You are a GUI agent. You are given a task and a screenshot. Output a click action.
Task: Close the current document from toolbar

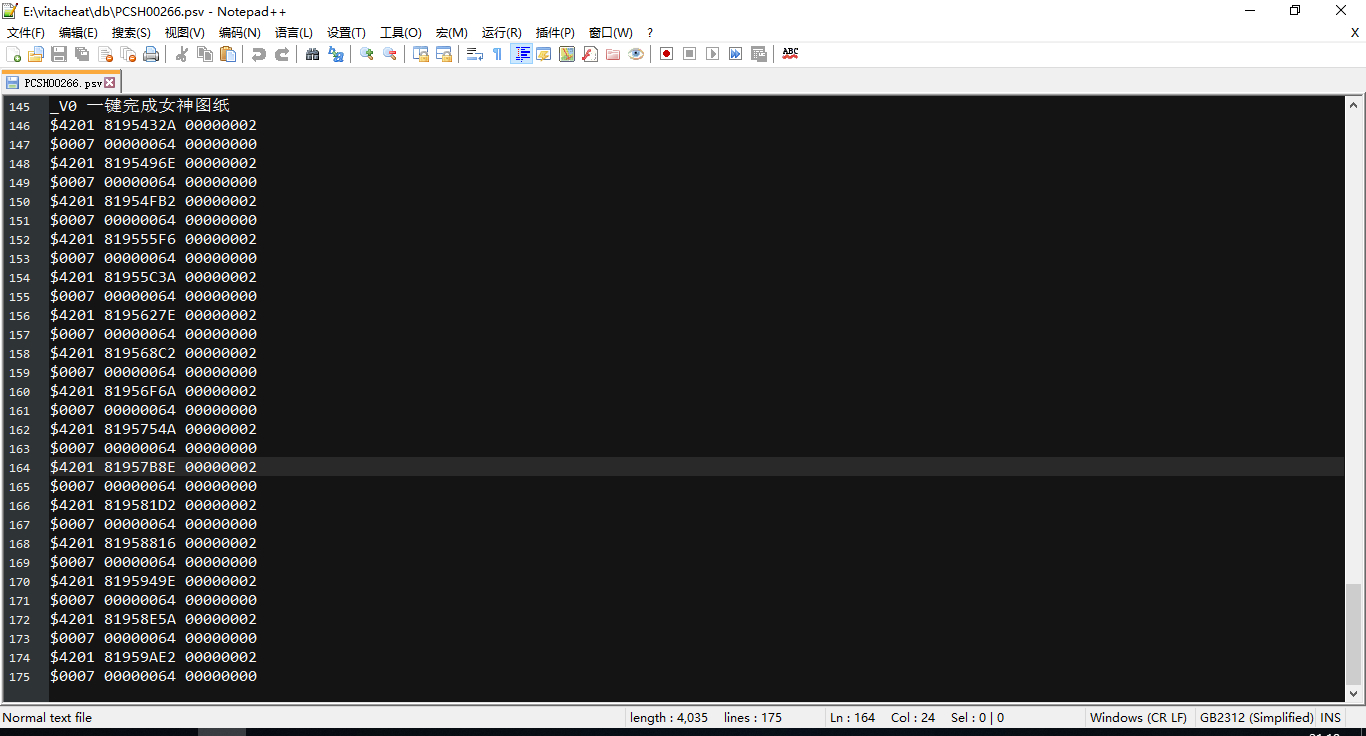click(x=105, y=54)
